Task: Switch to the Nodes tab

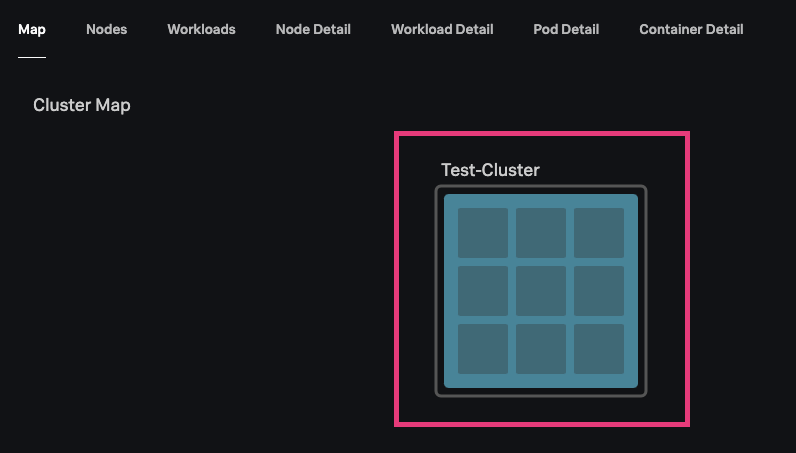Action: pyautogui.click(x=107, y=29)
